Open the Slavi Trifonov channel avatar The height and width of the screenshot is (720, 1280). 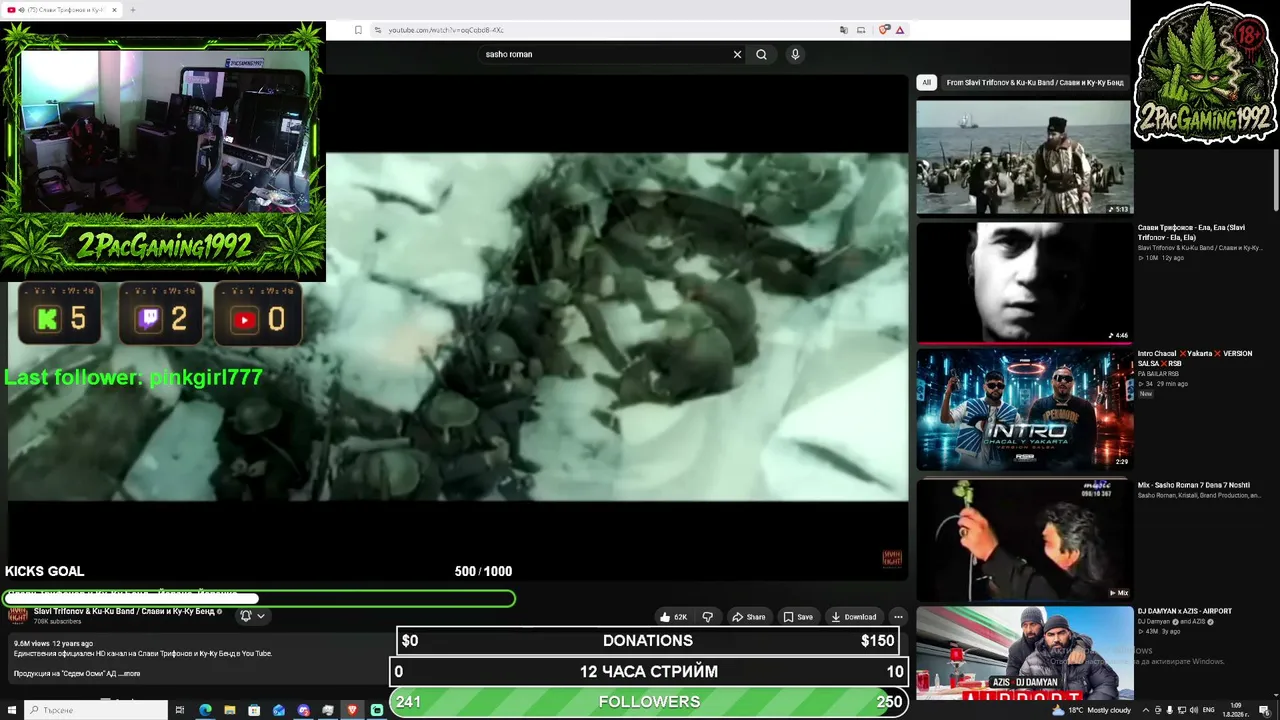[18, 615]
